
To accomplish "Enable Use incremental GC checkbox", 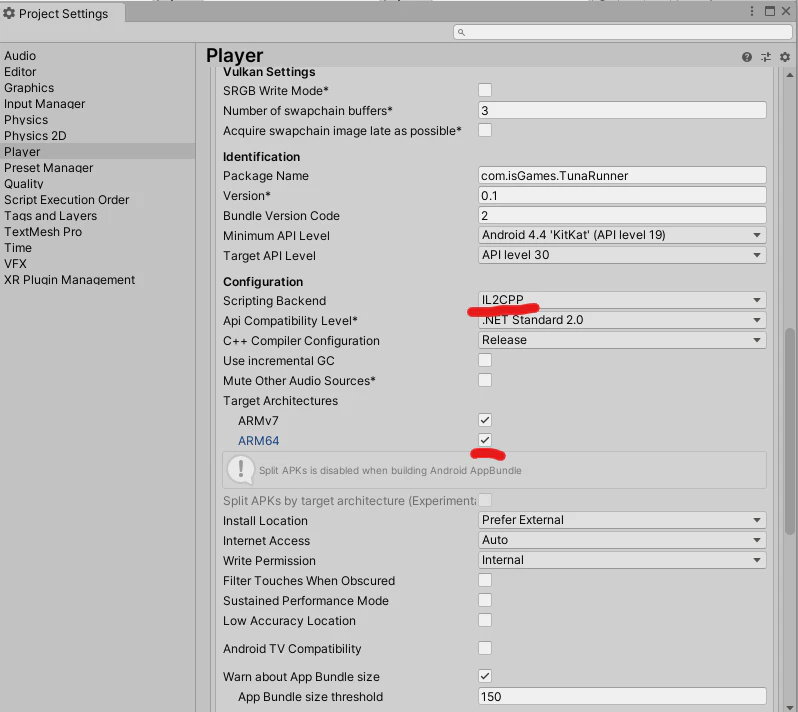I will (485, 360).
